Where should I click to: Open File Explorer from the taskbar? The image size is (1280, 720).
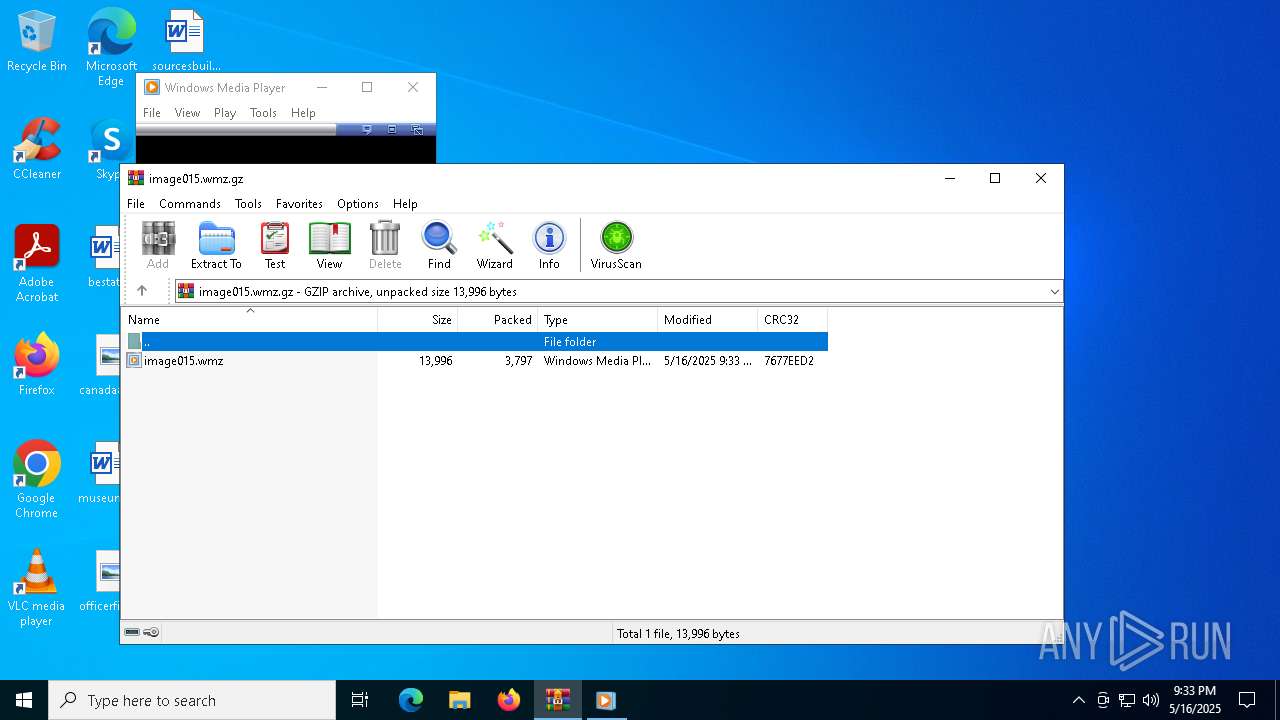coord(459,700)
